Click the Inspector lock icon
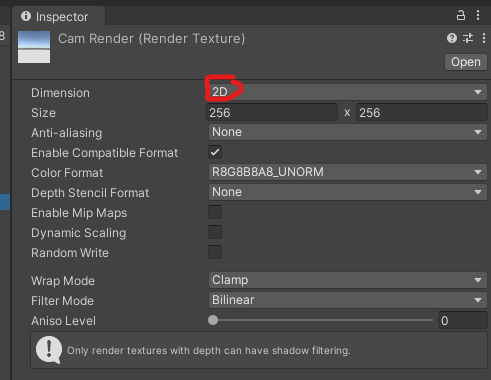Screen dimensions: 491x380 (461, 15)
